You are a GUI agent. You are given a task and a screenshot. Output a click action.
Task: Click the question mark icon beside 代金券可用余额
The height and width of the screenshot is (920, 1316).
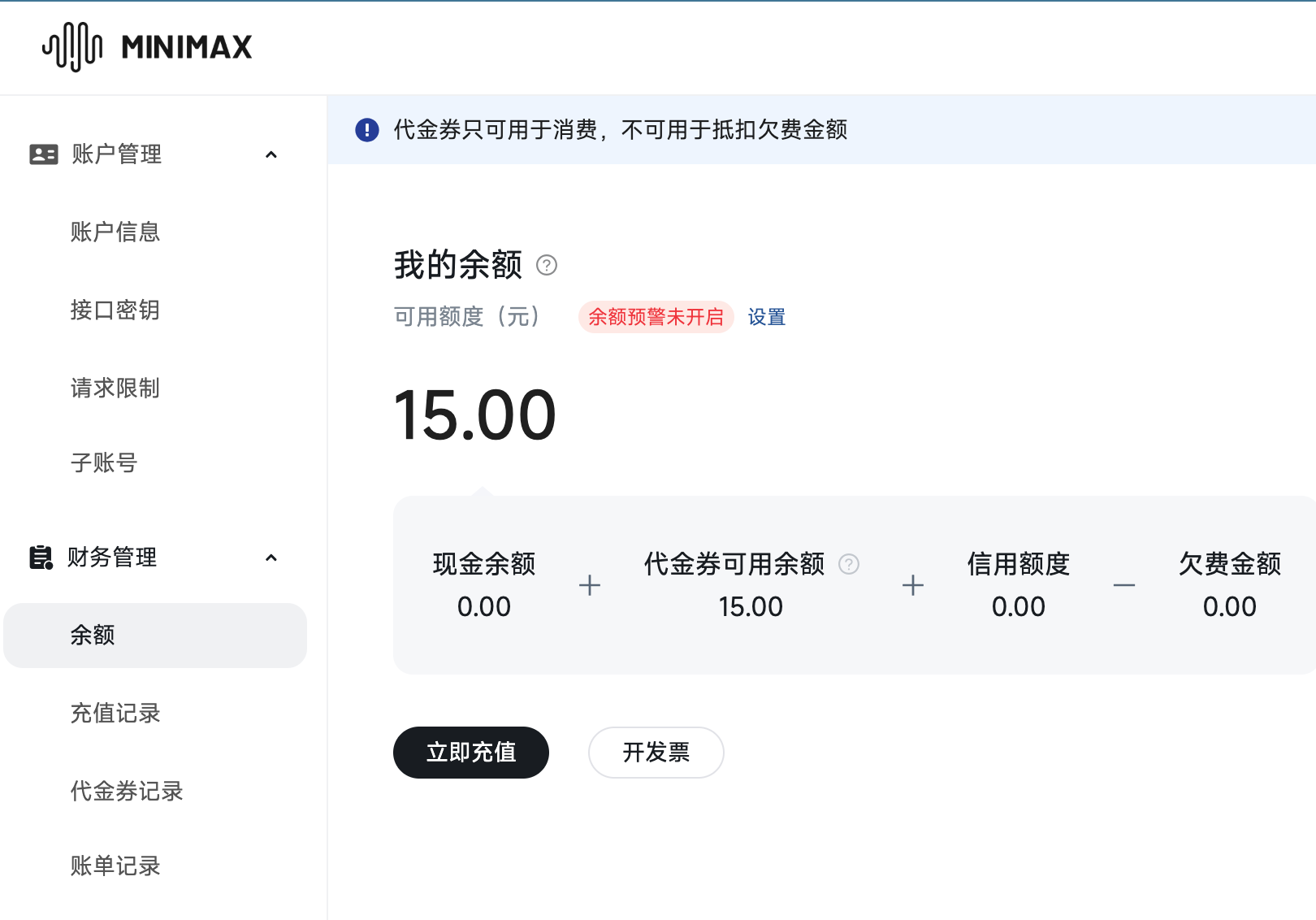click(849, 564)
